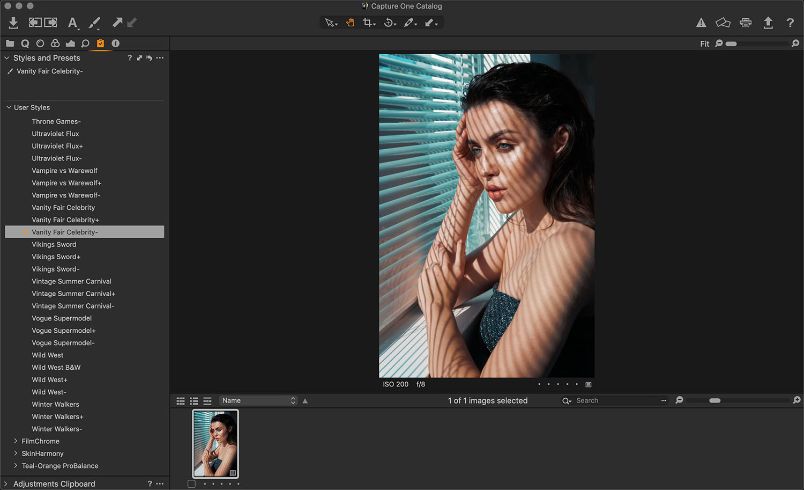The image size is (804, 490).
Task: Open the Exposure histogram tool tab
Action: click(x=70, y=44)
